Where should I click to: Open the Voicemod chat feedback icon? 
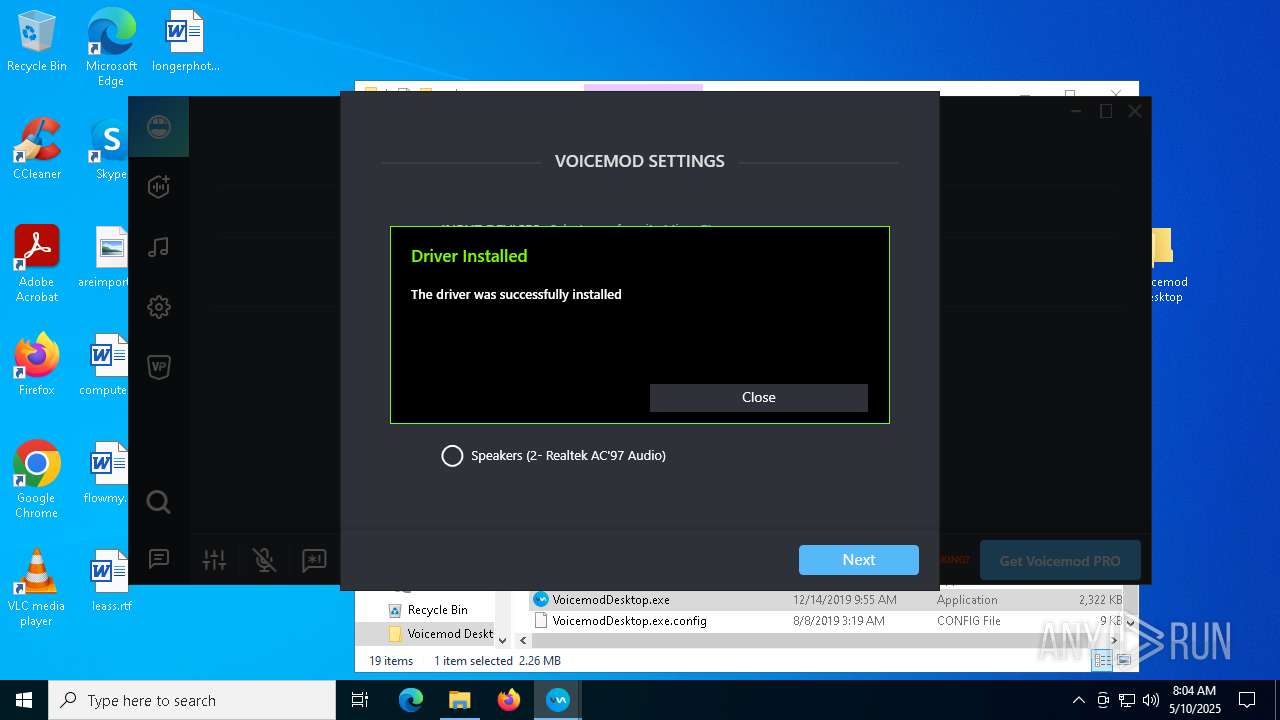click(x=158, y=559)
